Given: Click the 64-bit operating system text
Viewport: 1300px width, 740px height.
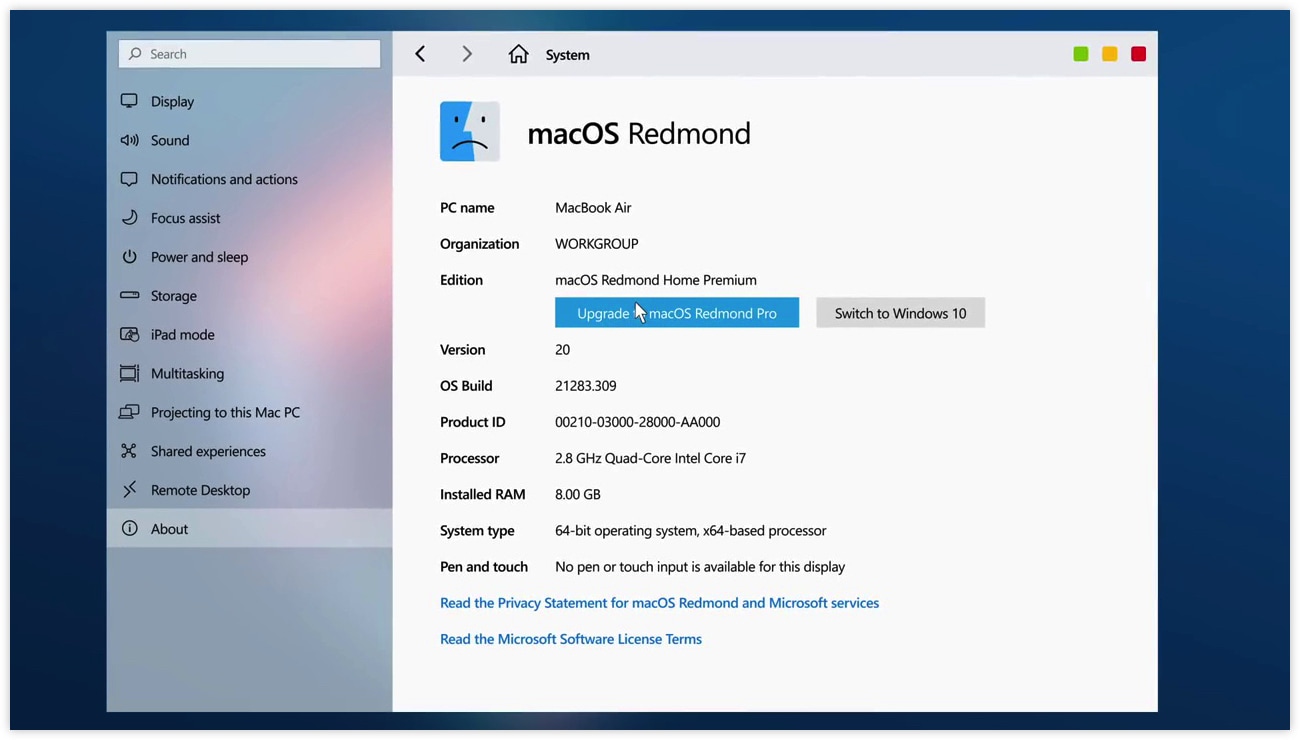Looking at the screenshot, I should 691,530.
